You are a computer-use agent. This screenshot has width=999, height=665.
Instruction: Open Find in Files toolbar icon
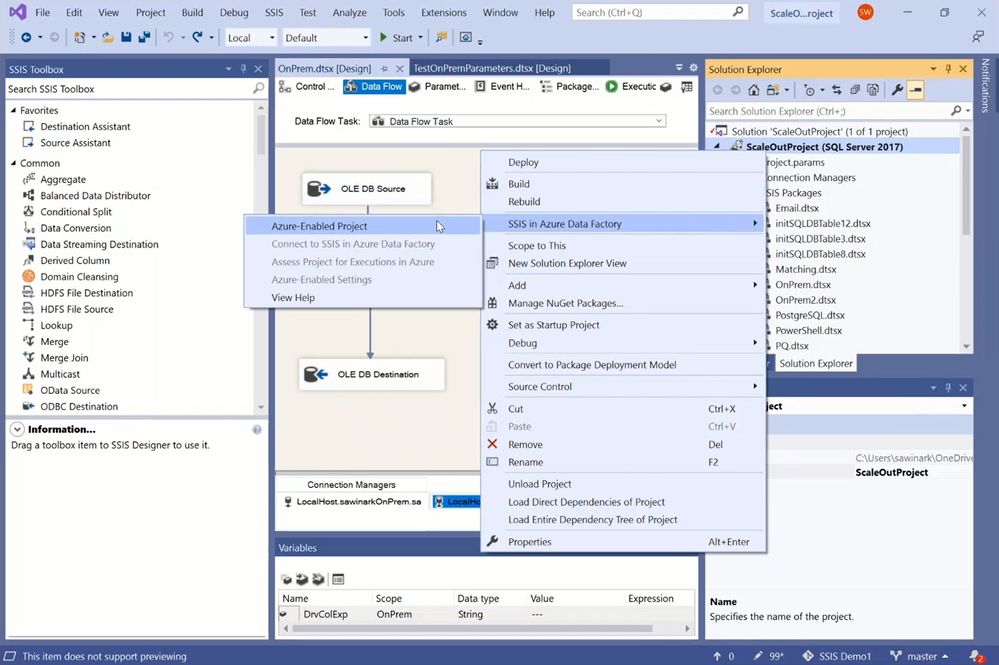[441, 38]
